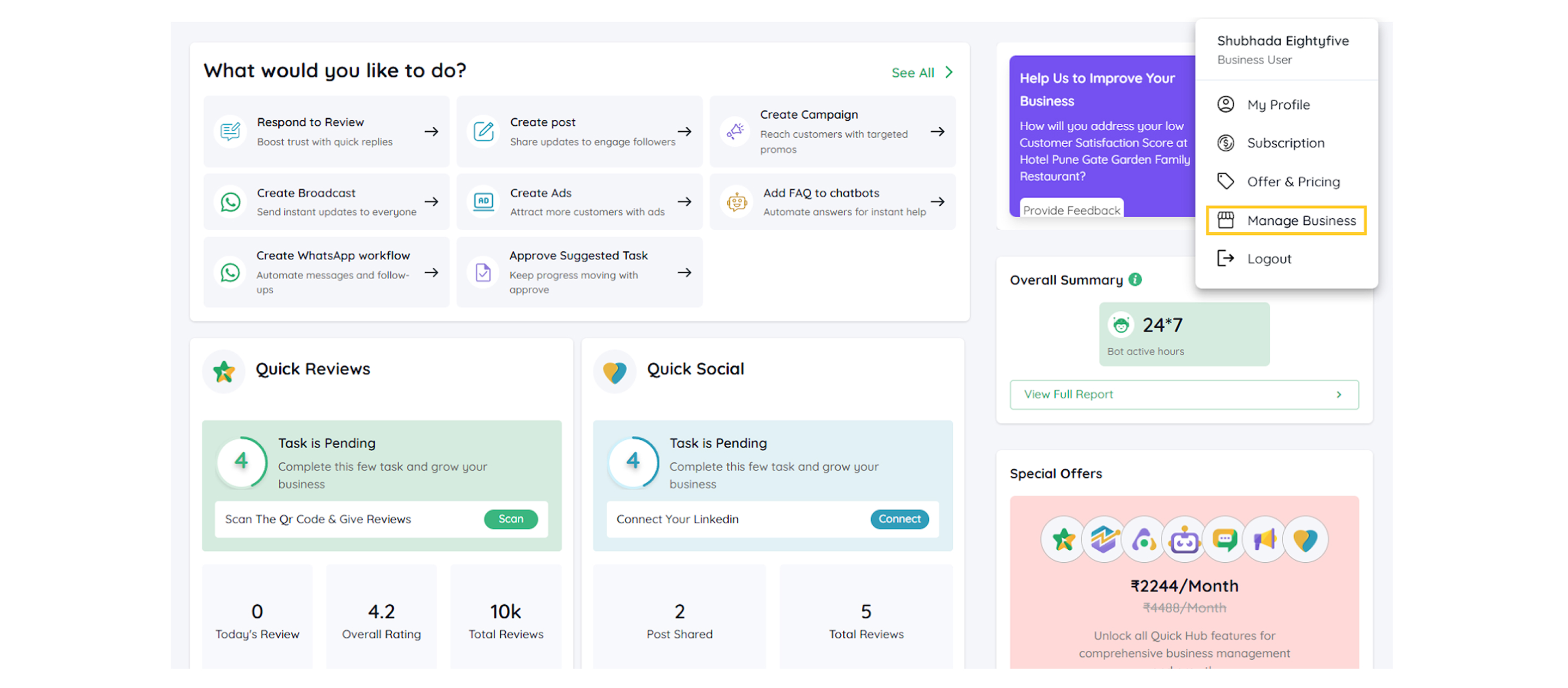The image size is (1568, 688).
Task: Open My Profile menu entry
Action: pyautogui.click(x=1278, y=105)
